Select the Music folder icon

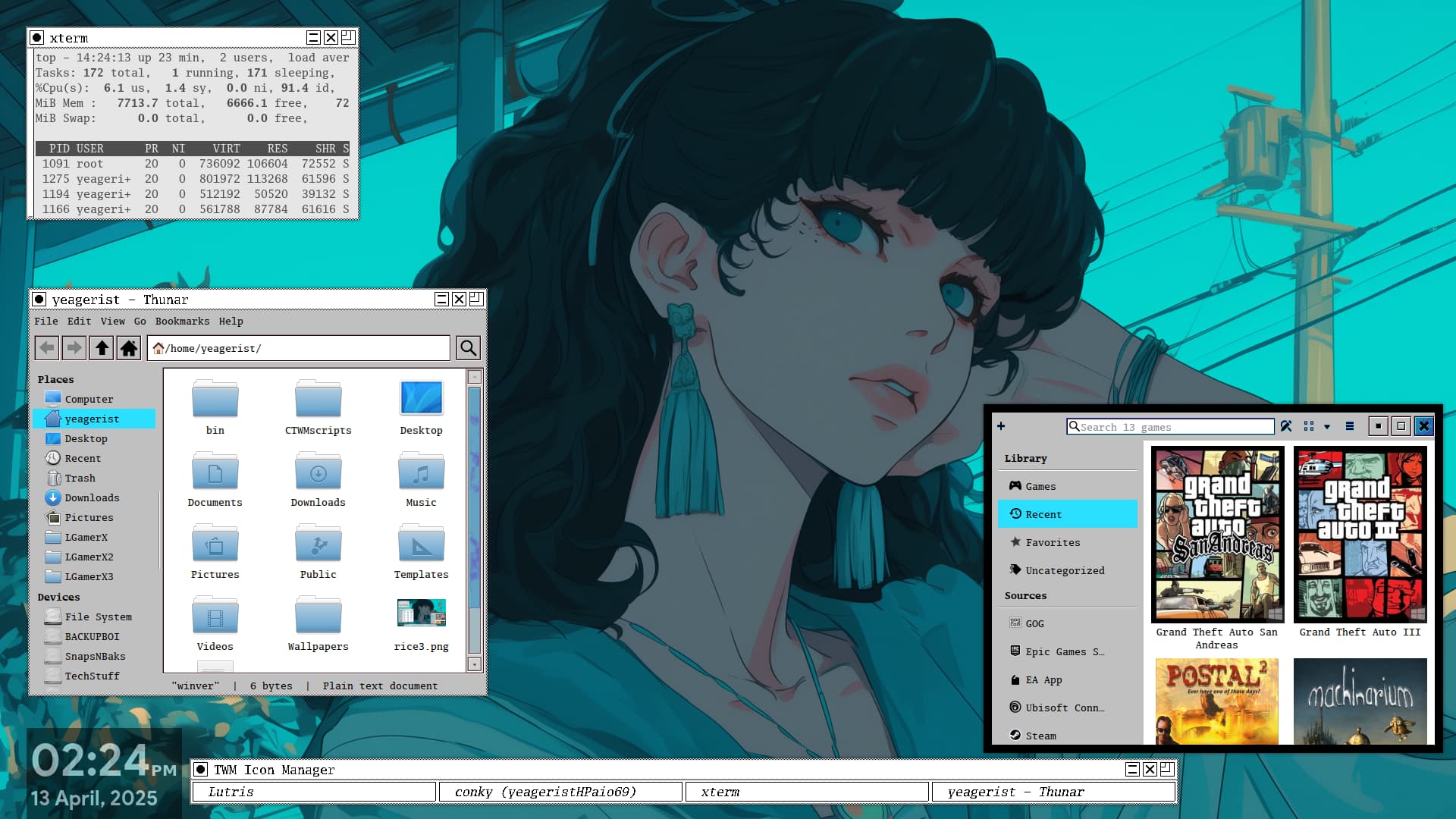pos(422,470)
